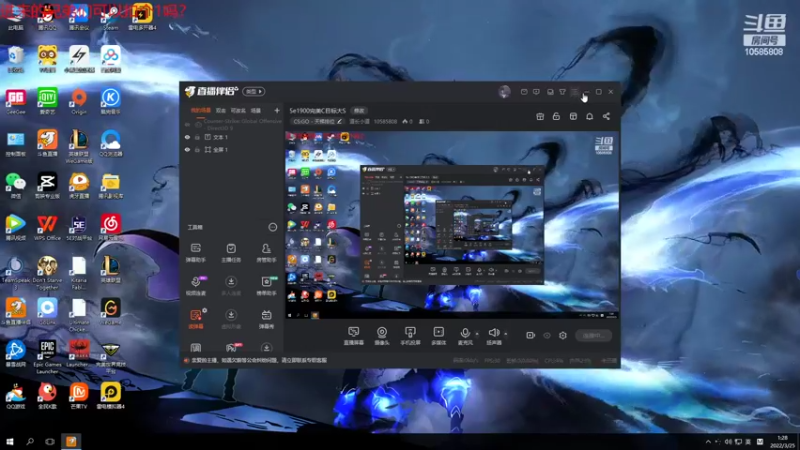
Task: Click the microphone (麦克风) icon
Action: (465, 334)
